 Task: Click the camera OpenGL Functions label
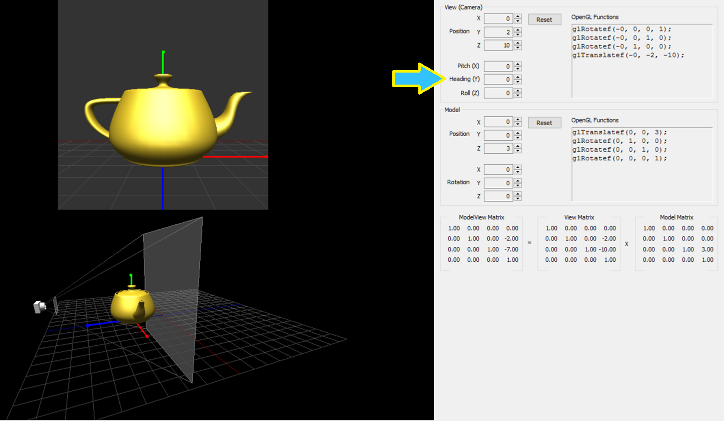tap(595, 17)
